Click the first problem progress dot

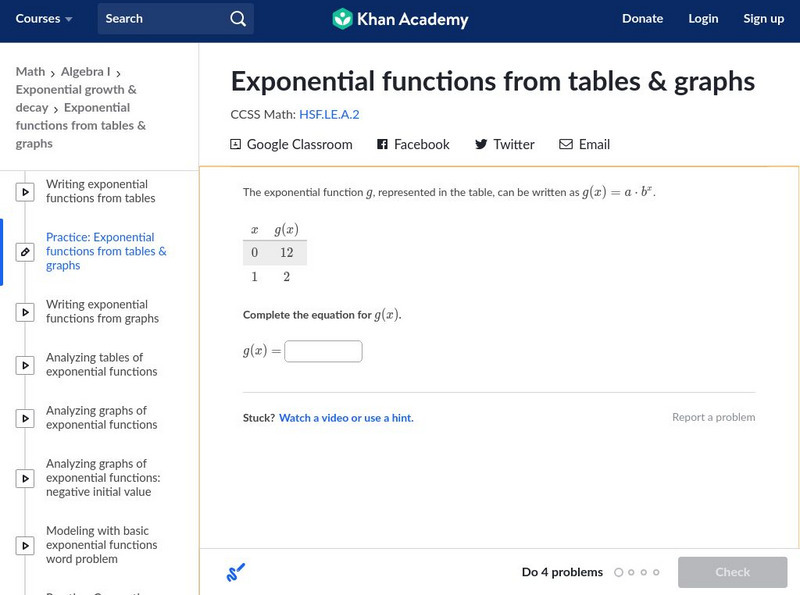[619, 573]
